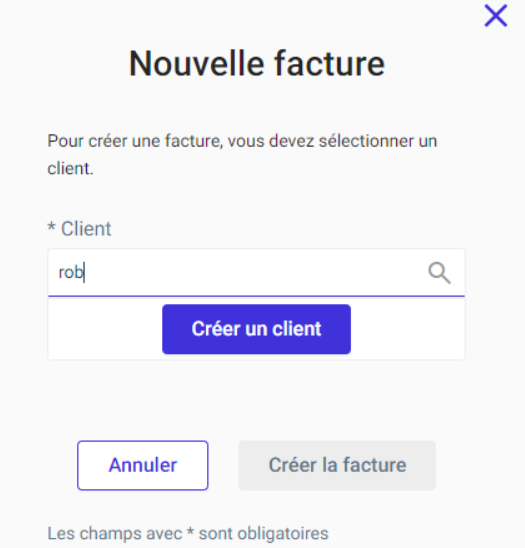Click the "* Client" field label
This screenshot has height=548, width=525.
click(x=79, y=229)
